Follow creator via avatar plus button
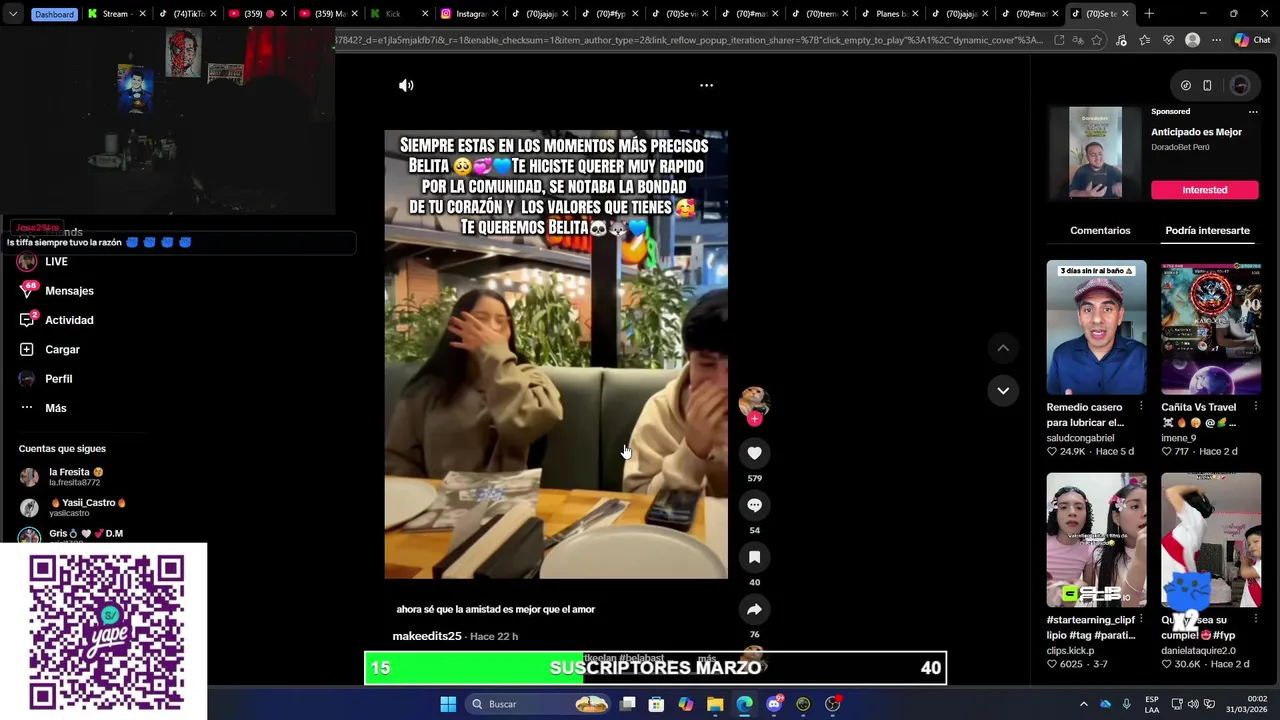 pyautogui.click(x=754, y=419)
